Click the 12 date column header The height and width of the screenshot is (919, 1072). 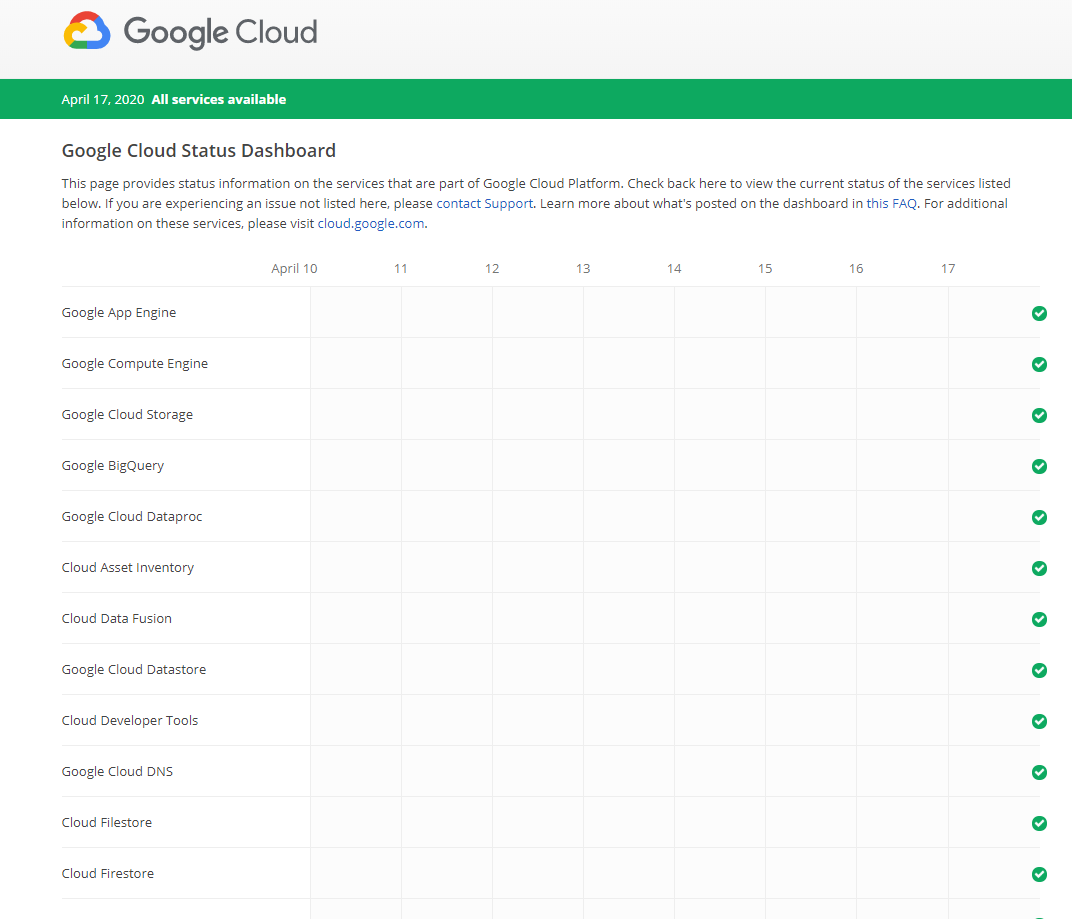coord(492,269)
